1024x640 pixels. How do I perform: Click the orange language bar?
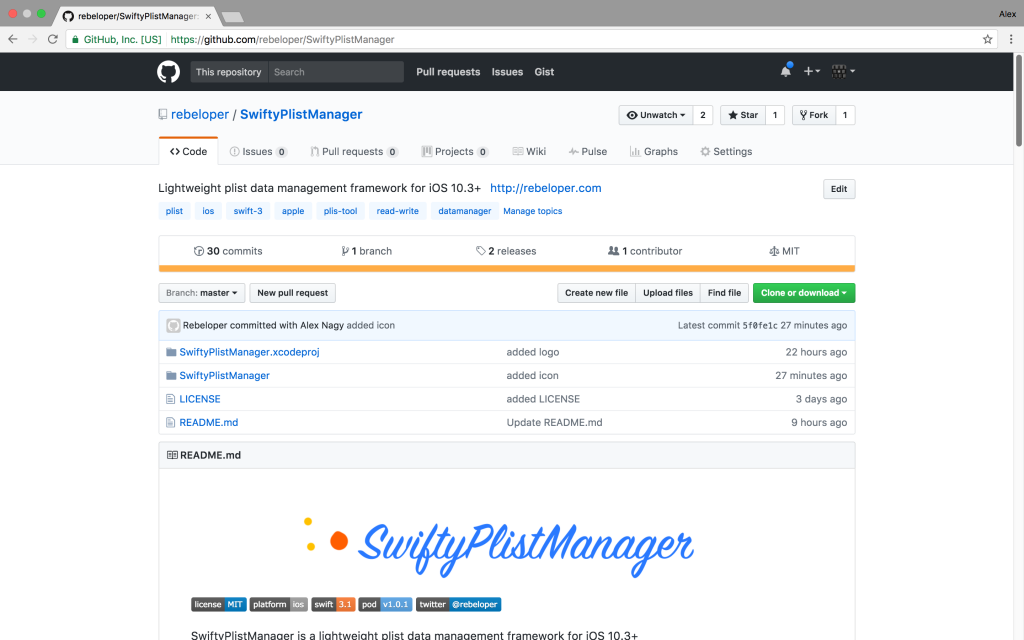(x=507, y=268)
